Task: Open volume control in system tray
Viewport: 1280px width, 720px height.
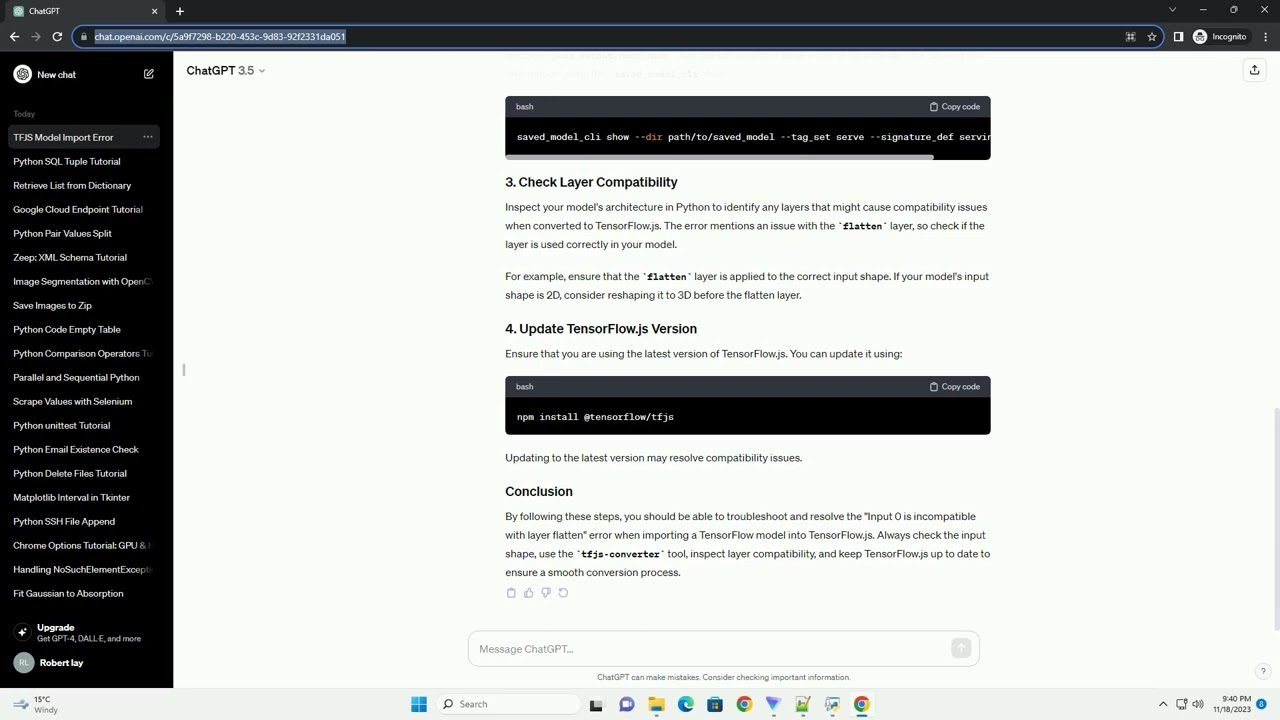Action: tap(1198, 704)
